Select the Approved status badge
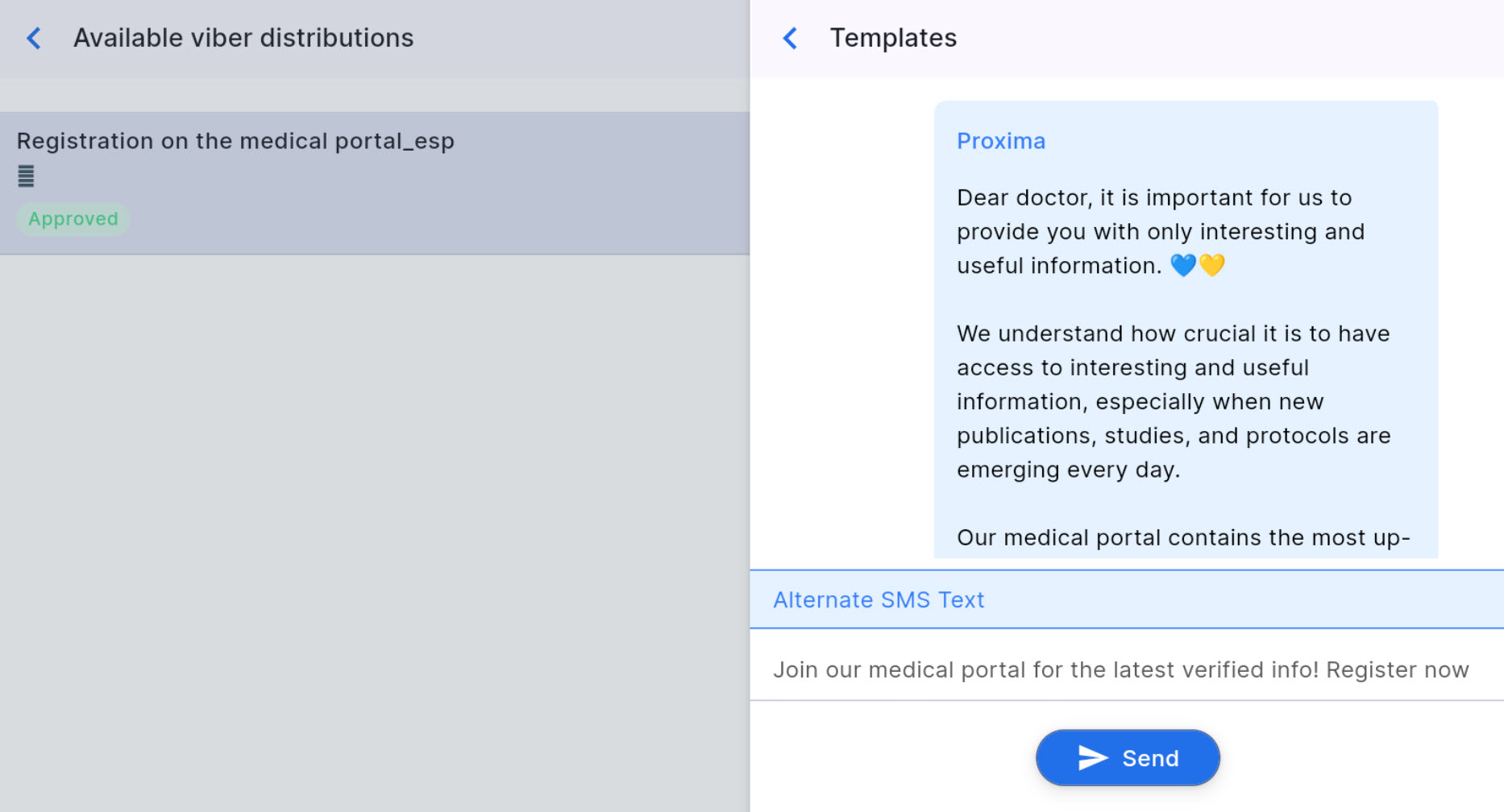The height and width of the screenshot is (812, 1504). (x=73, y=219)
